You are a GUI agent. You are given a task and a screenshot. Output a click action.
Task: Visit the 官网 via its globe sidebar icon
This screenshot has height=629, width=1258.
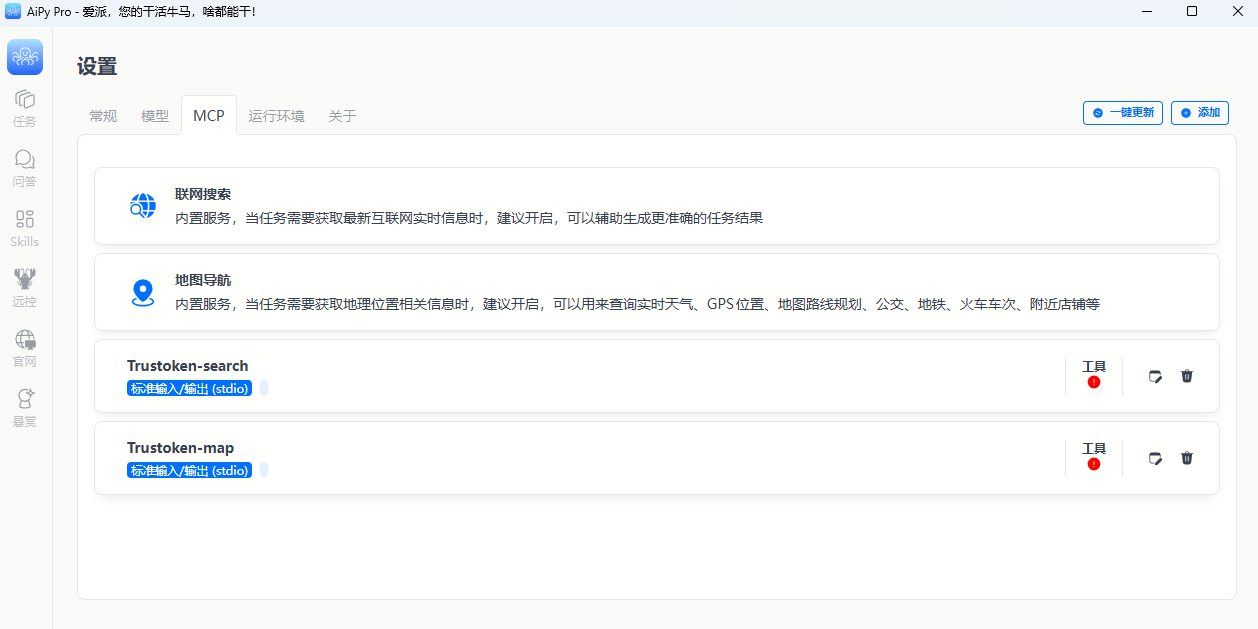point(24,348)
